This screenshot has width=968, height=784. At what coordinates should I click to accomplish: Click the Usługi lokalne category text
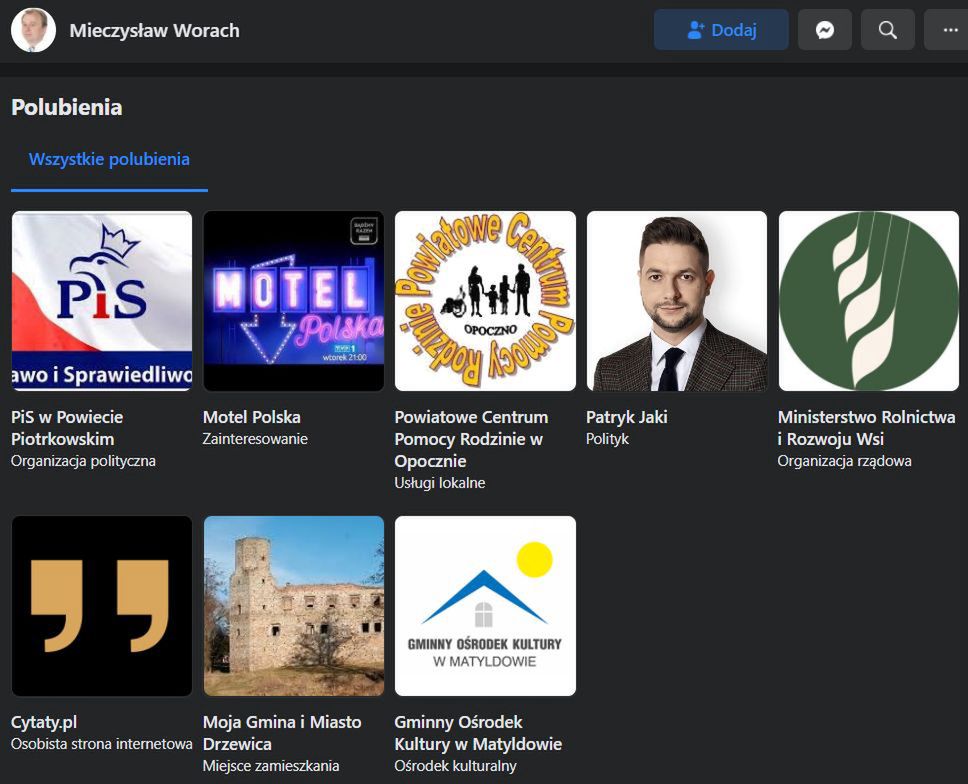pyautogui.click(x=440, y=483)
